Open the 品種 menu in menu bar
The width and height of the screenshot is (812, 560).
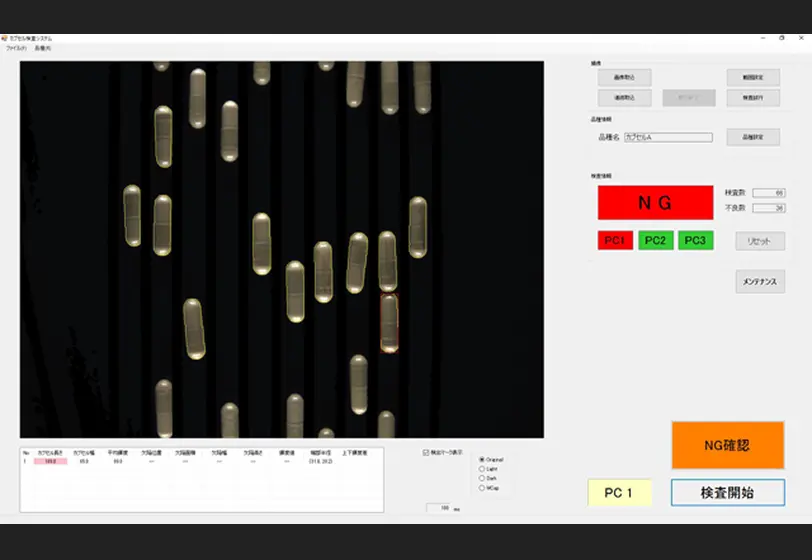click(41, 48)
